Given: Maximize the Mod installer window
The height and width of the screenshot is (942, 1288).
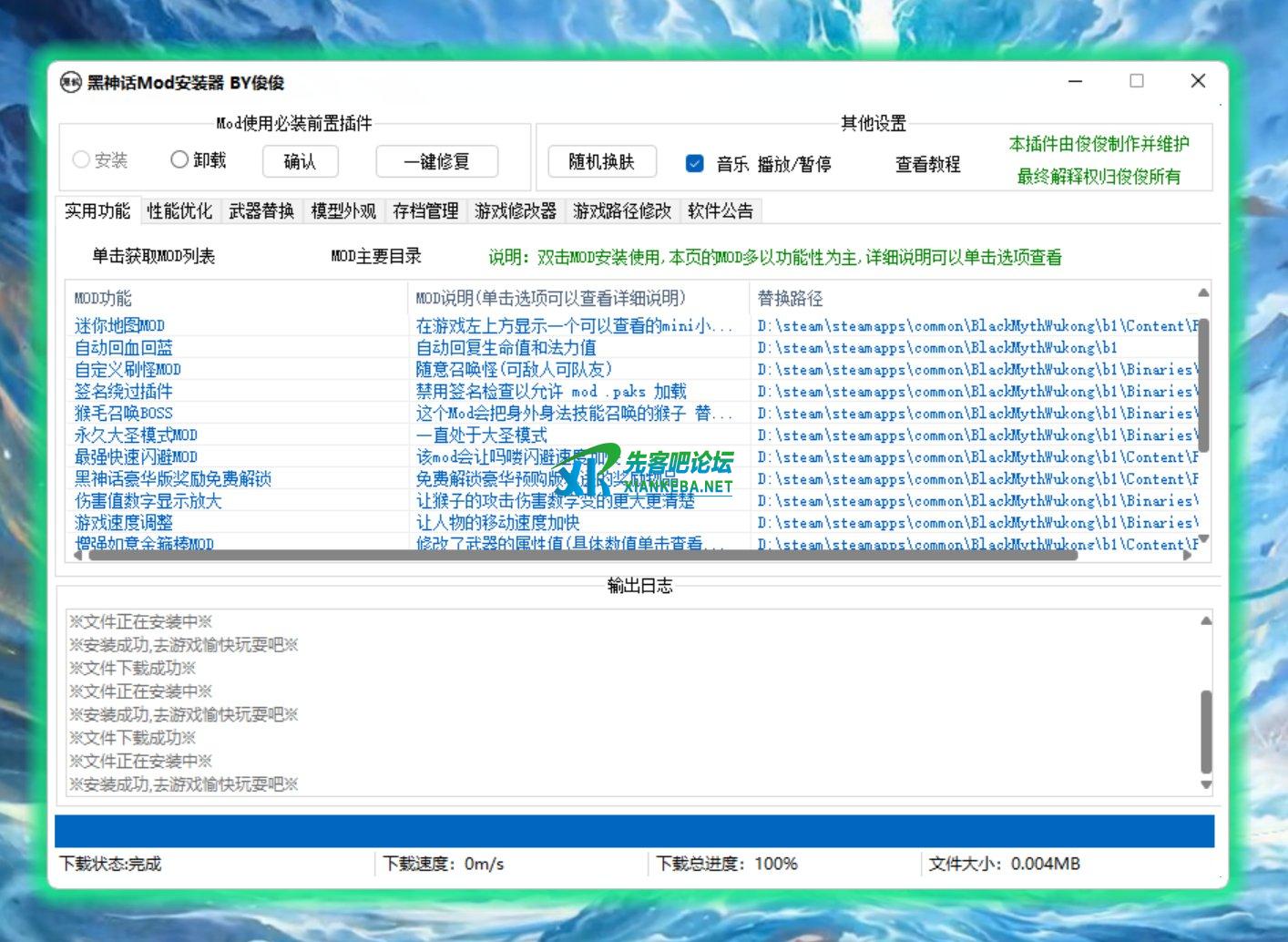Looking at the screenshot, I should click(1137, 81).
